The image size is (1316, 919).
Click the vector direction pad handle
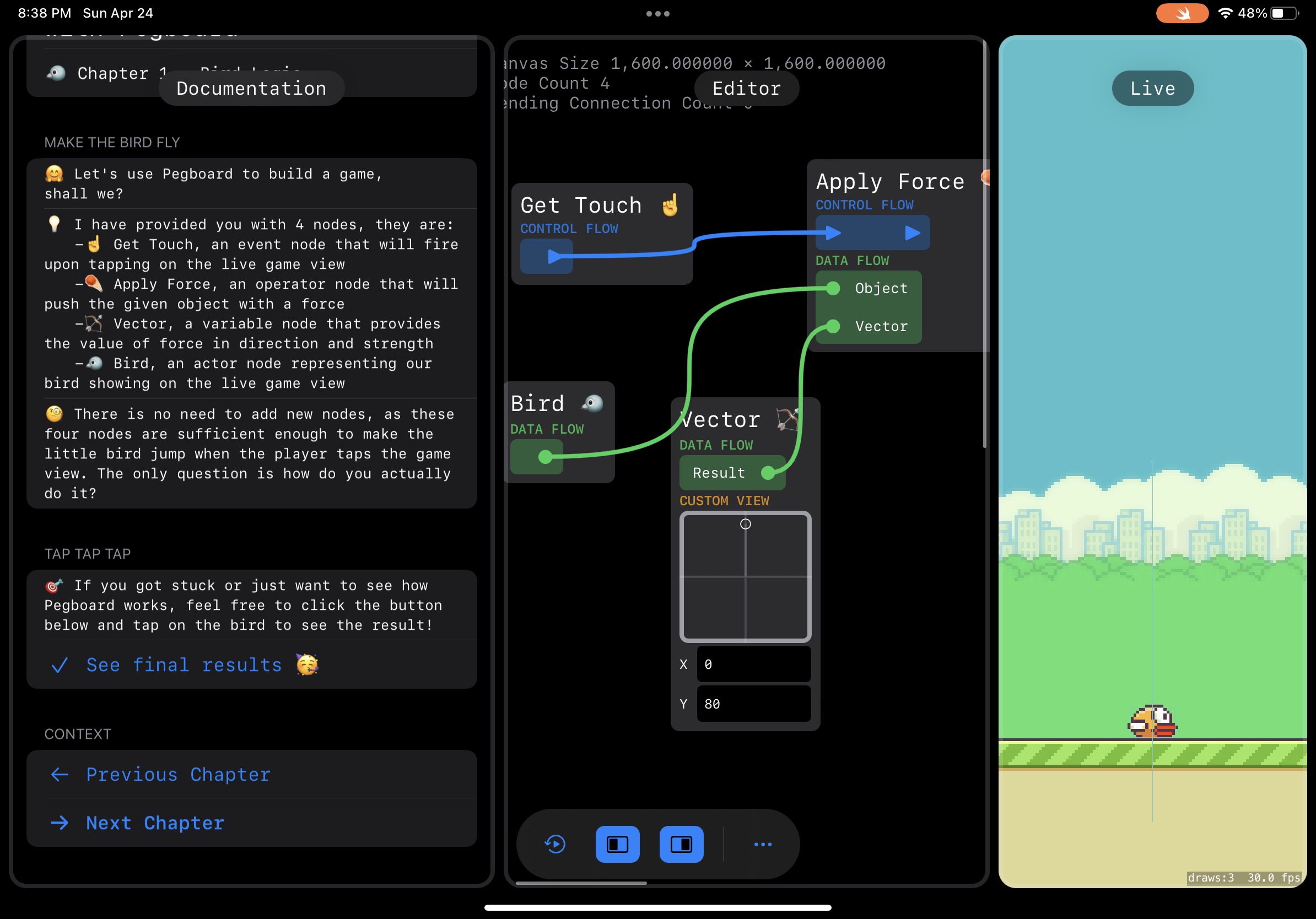click(x=745, y=523)
